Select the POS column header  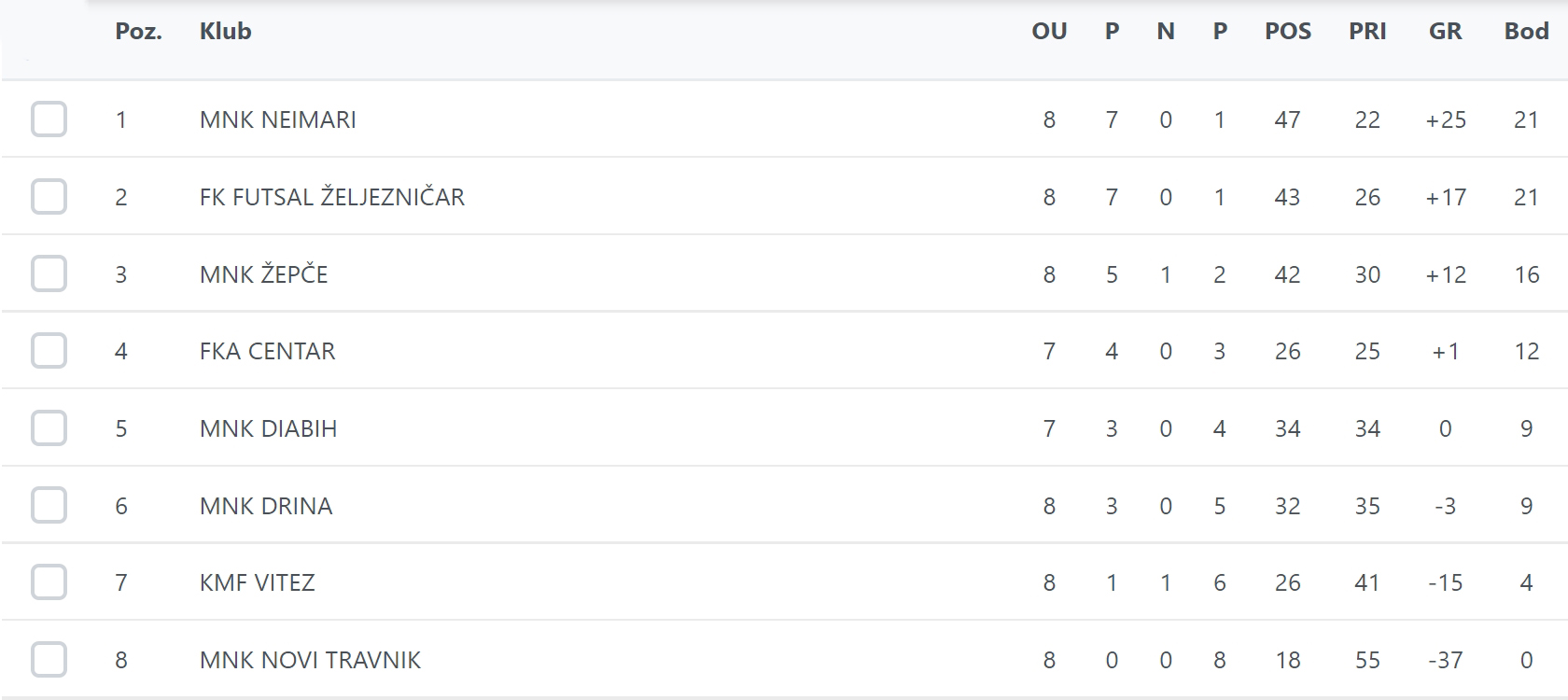point(1287,31)
